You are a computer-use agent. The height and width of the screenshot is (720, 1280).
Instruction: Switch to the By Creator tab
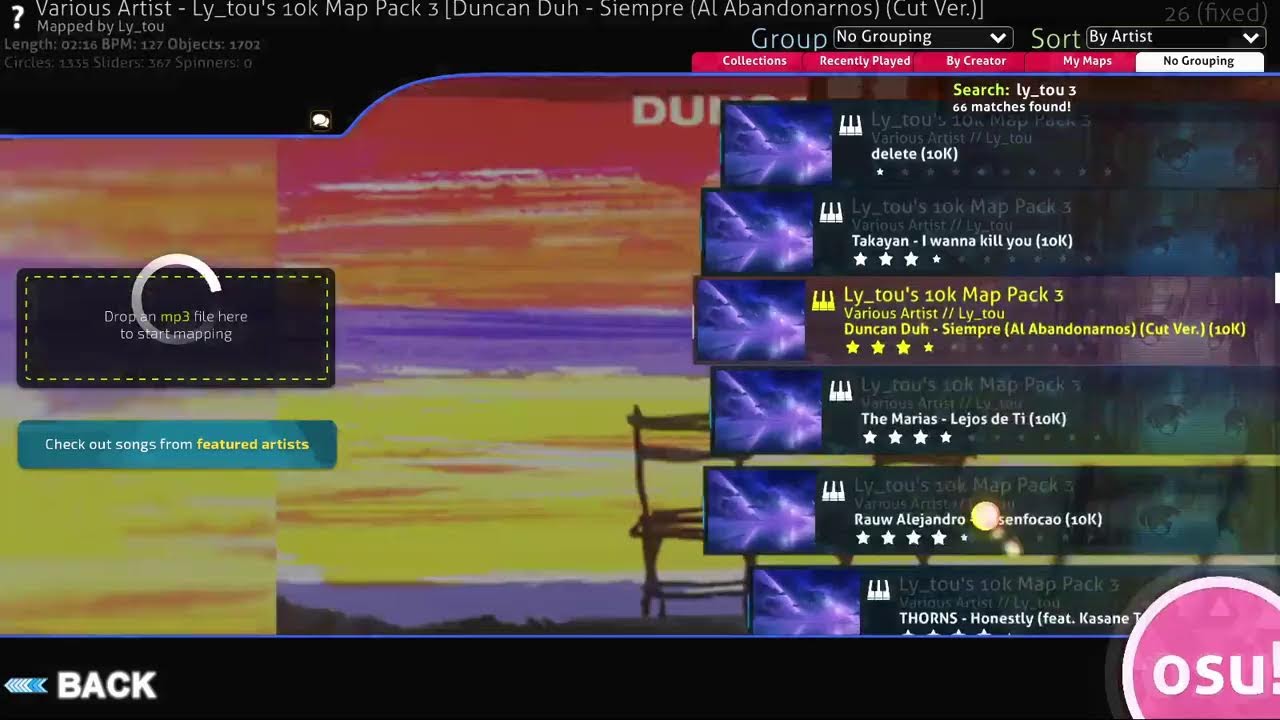click(x=976, y=61)
